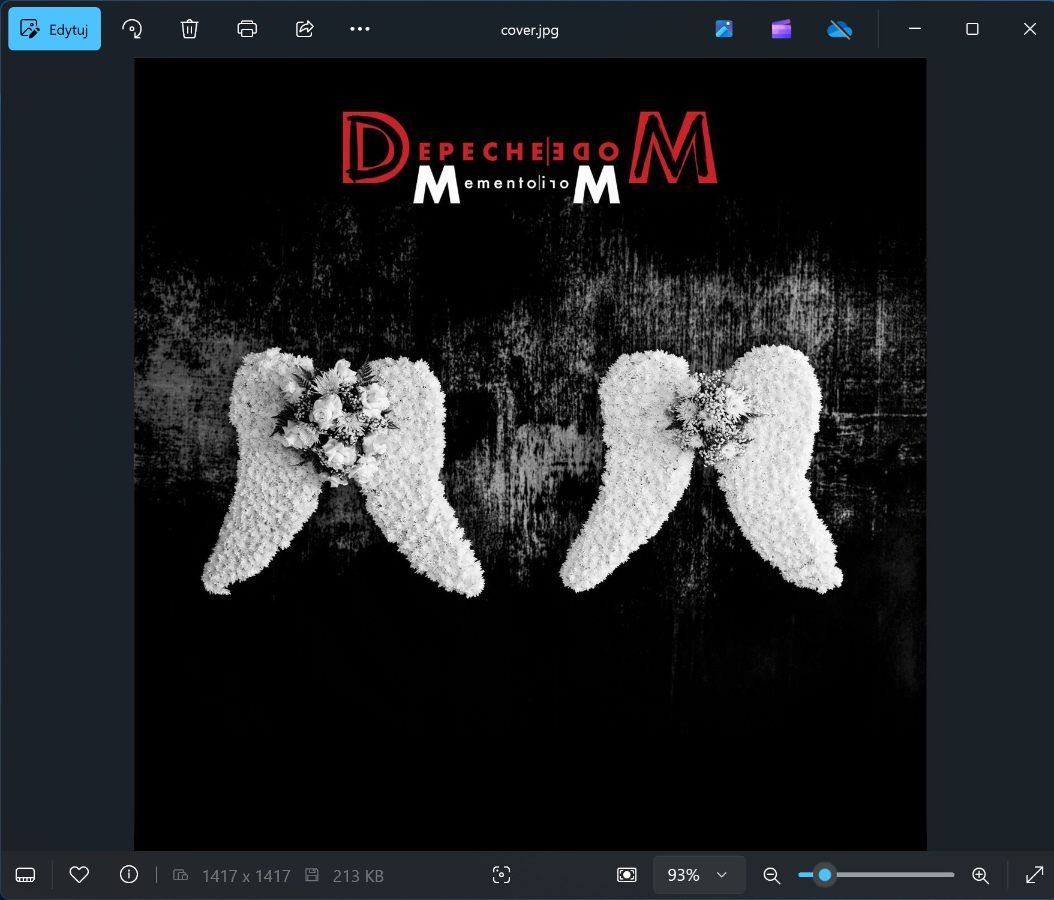
Task: Open the three-dots more options menu
Action: (x=360, y=29)
